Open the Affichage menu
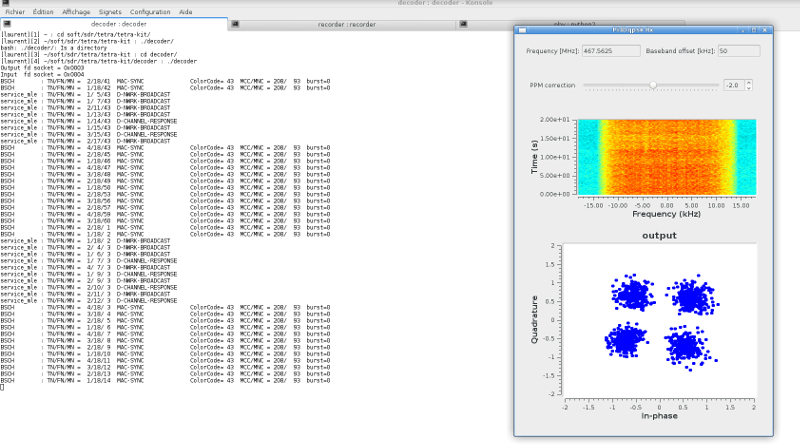 tap(76, 12)
